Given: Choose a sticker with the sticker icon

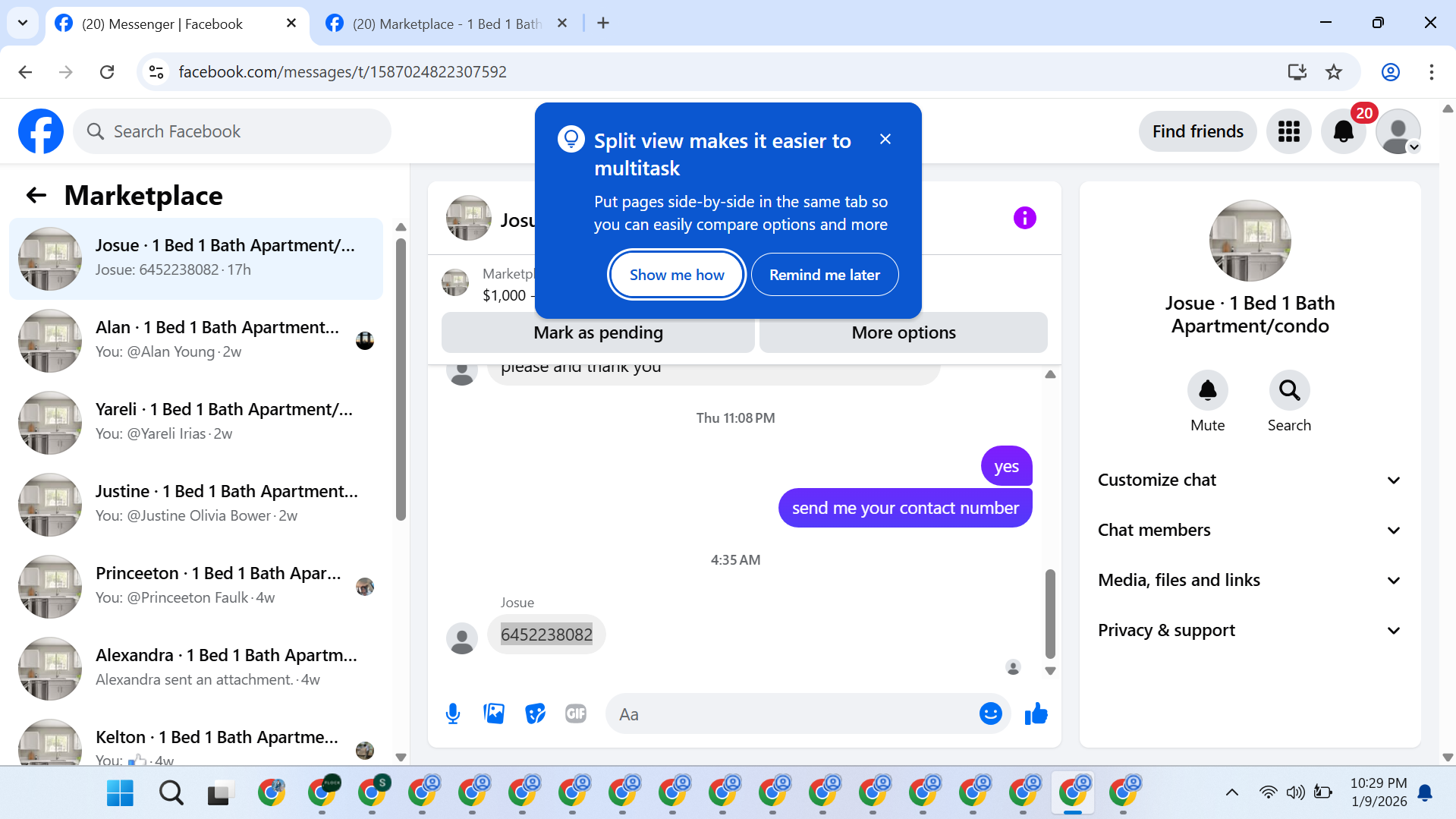Looking at the screenshot, I should (535, 713).
